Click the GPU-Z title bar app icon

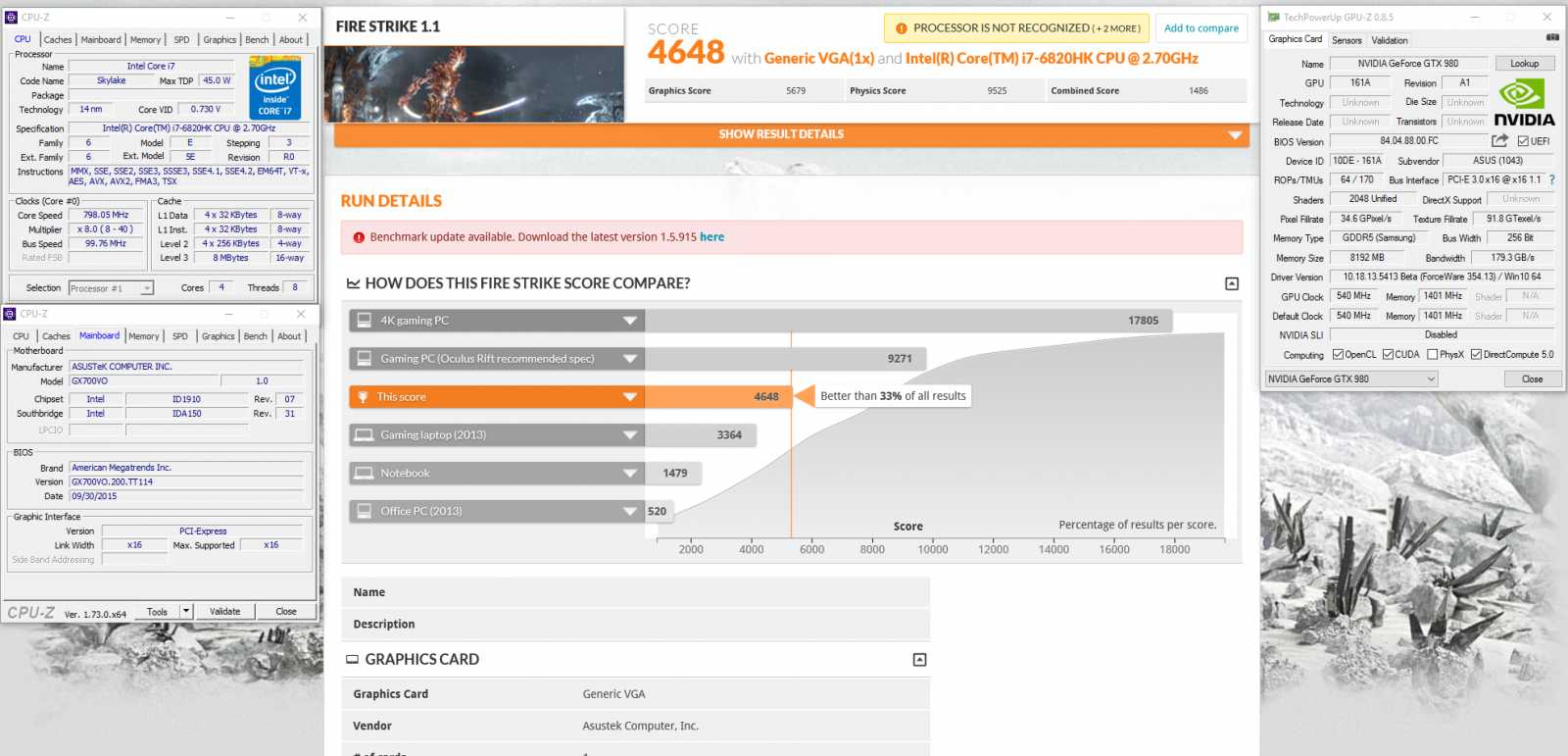1274,17
